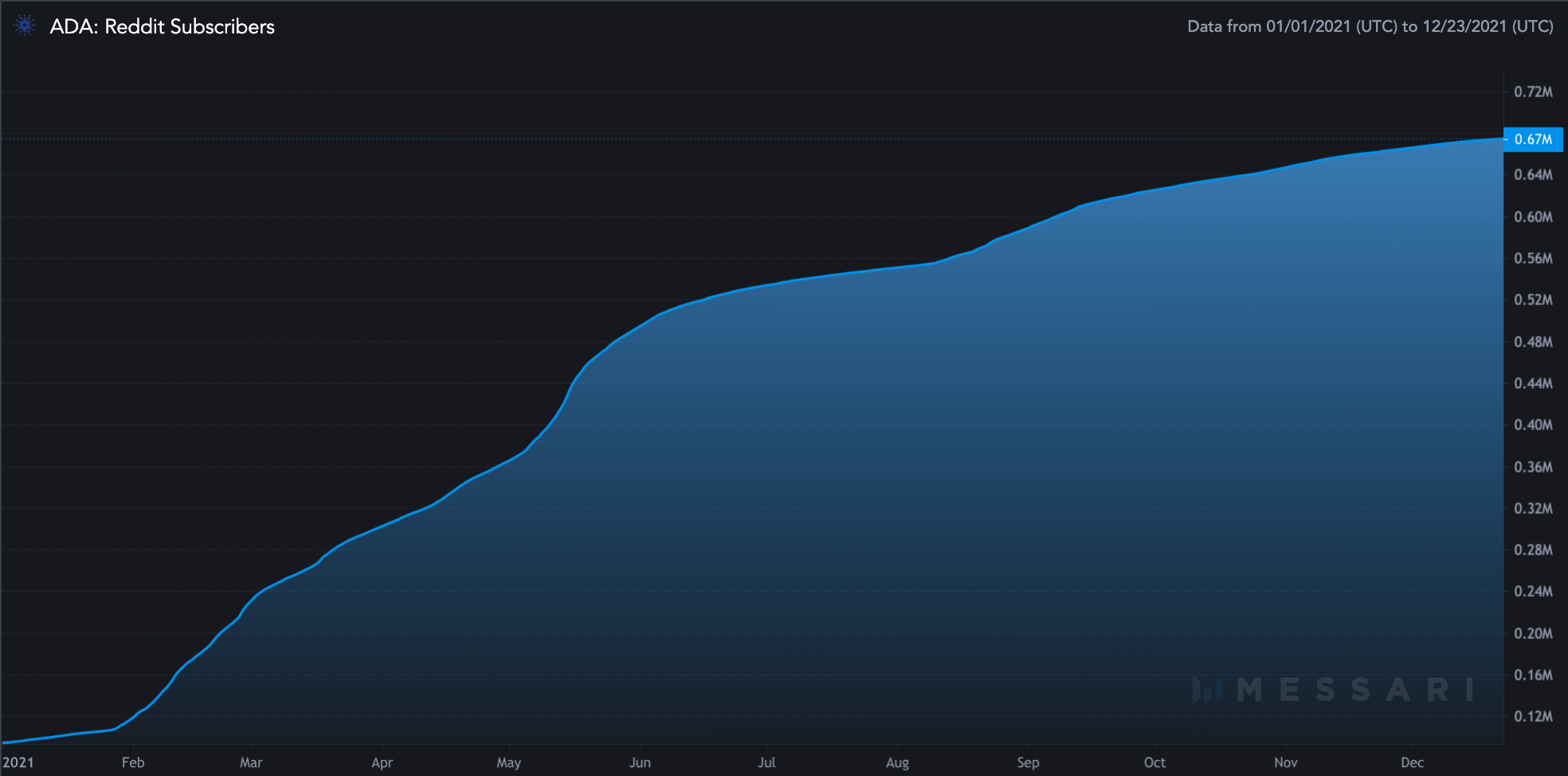Click the Sep x-axis label
Viewport: 1568px width, 776px height.
pos(1028,762)
